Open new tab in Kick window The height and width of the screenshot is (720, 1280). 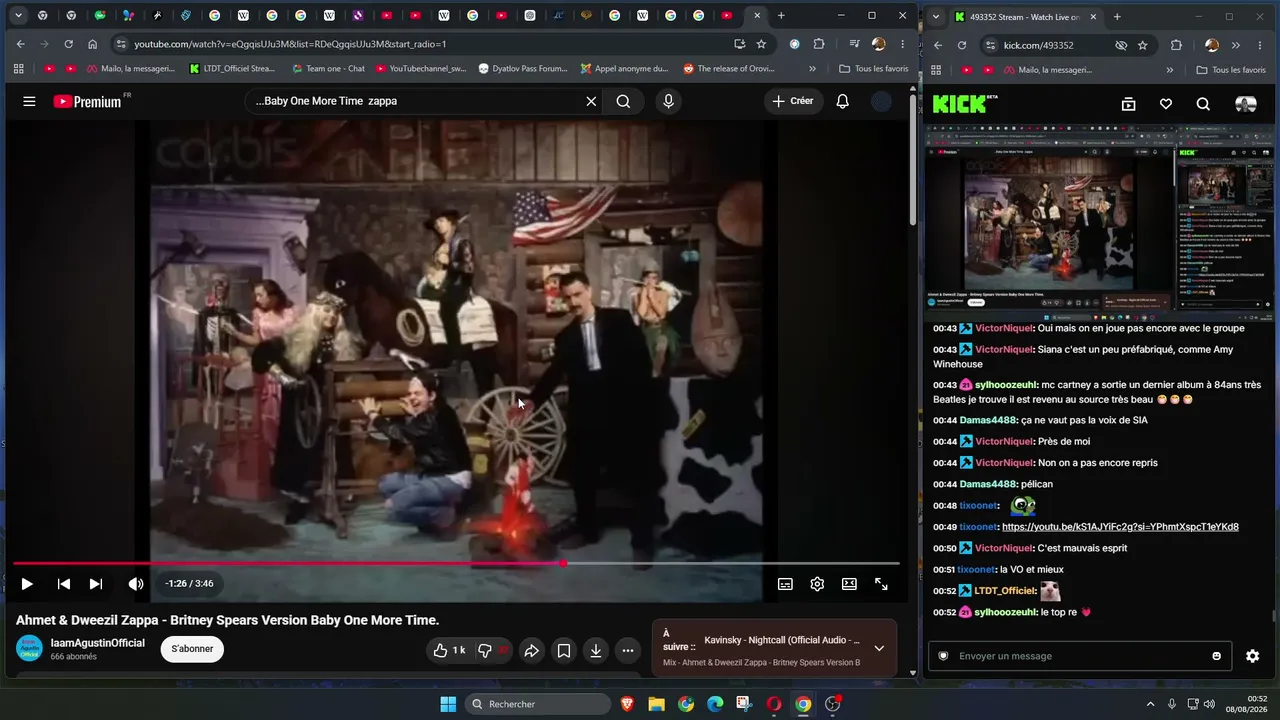1117,17
